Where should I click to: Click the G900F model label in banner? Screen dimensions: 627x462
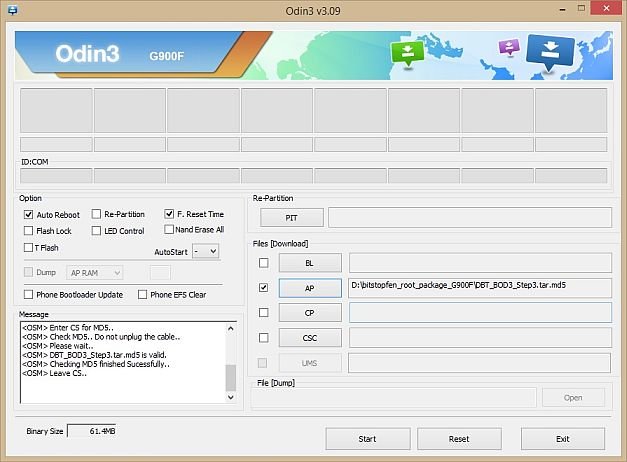point(167,56)
